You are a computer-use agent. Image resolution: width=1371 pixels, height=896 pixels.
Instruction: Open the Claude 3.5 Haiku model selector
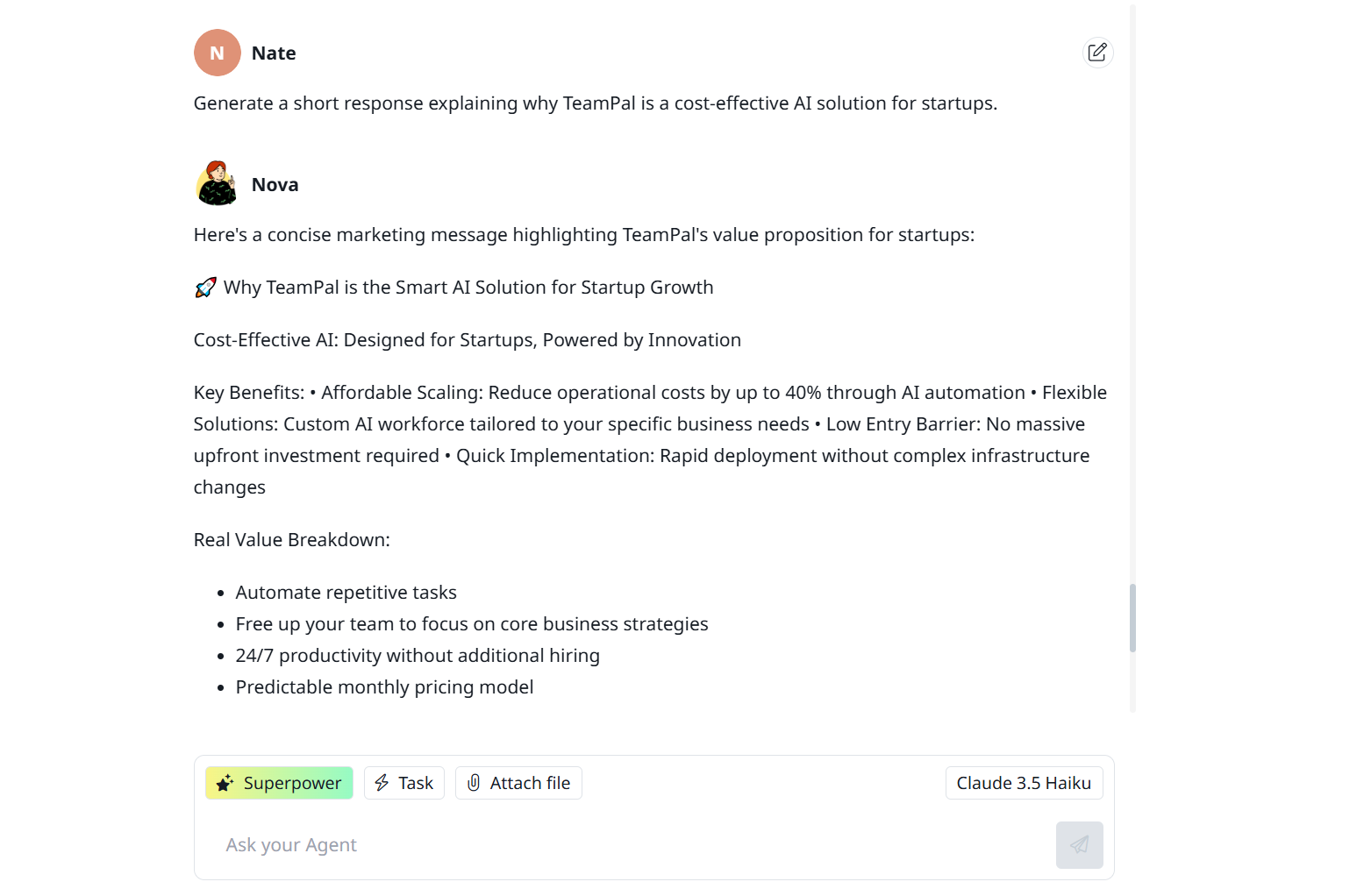coord(1024,783)
